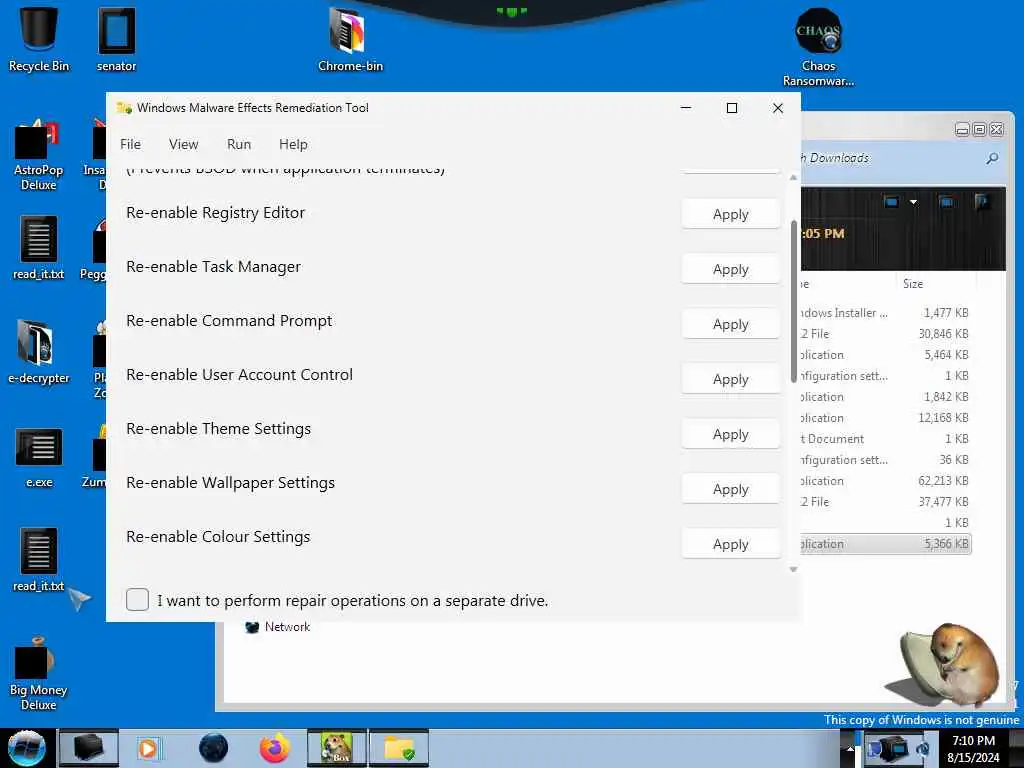
Task: Open the AstroPop Deluxe desktop shortcut
Action: tap(39, 155)
